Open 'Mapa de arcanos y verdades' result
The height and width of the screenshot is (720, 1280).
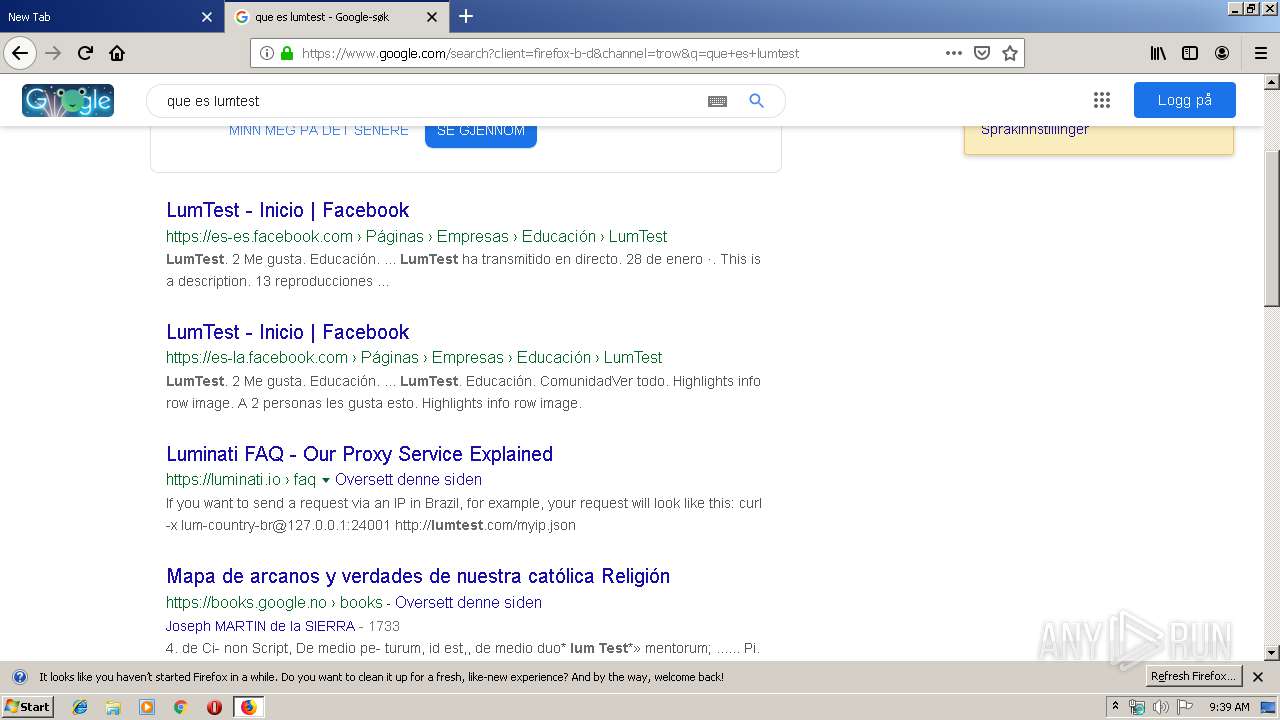click(x=418, y=576)
